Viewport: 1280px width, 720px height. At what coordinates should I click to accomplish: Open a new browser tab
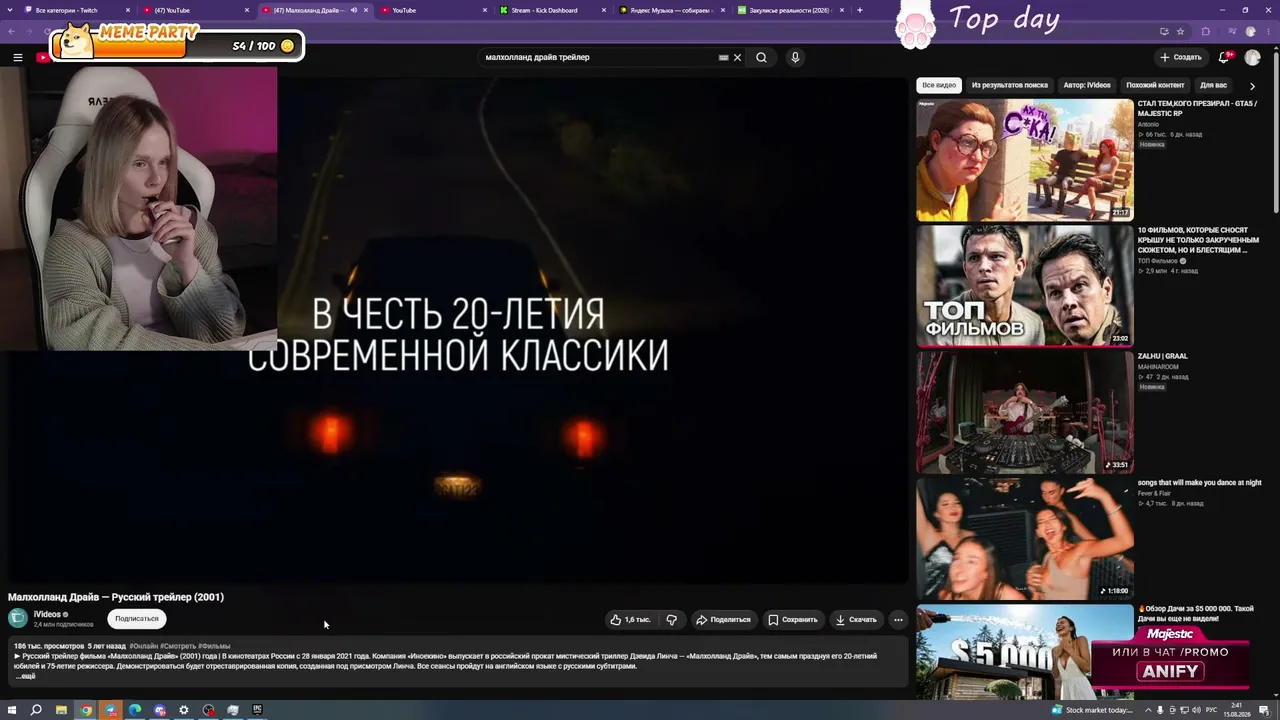[x=859, y=10]
